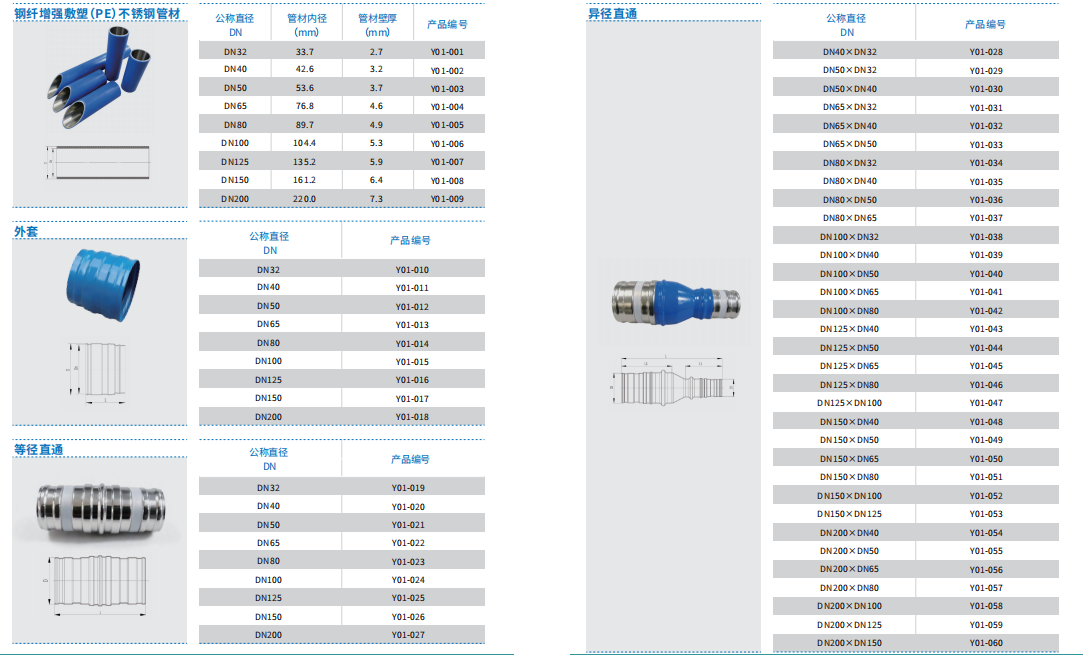The height and width of the screenshot is (656, 1083).
Task: Click the 外套 section heading
Action: click(27, 231)
